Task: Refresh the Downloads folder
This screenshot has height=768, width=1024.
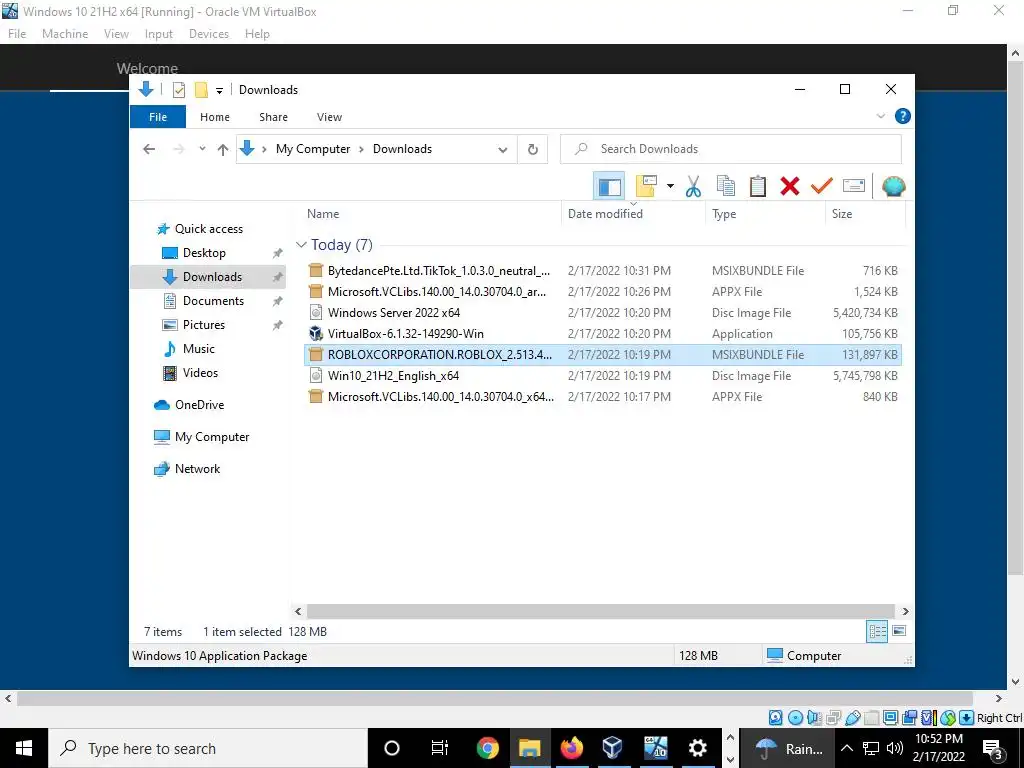Action: pyautogui.click(x=533, y=150)
